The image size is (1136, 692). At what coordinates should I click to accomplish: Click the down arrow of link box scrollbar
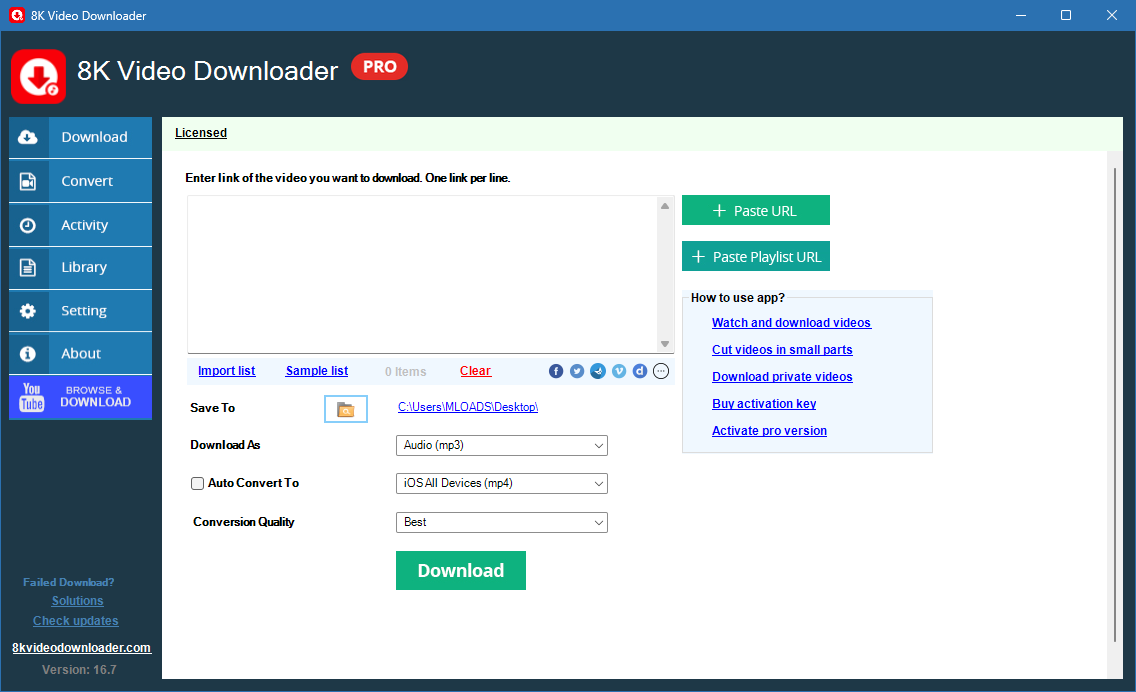point(665,344)
